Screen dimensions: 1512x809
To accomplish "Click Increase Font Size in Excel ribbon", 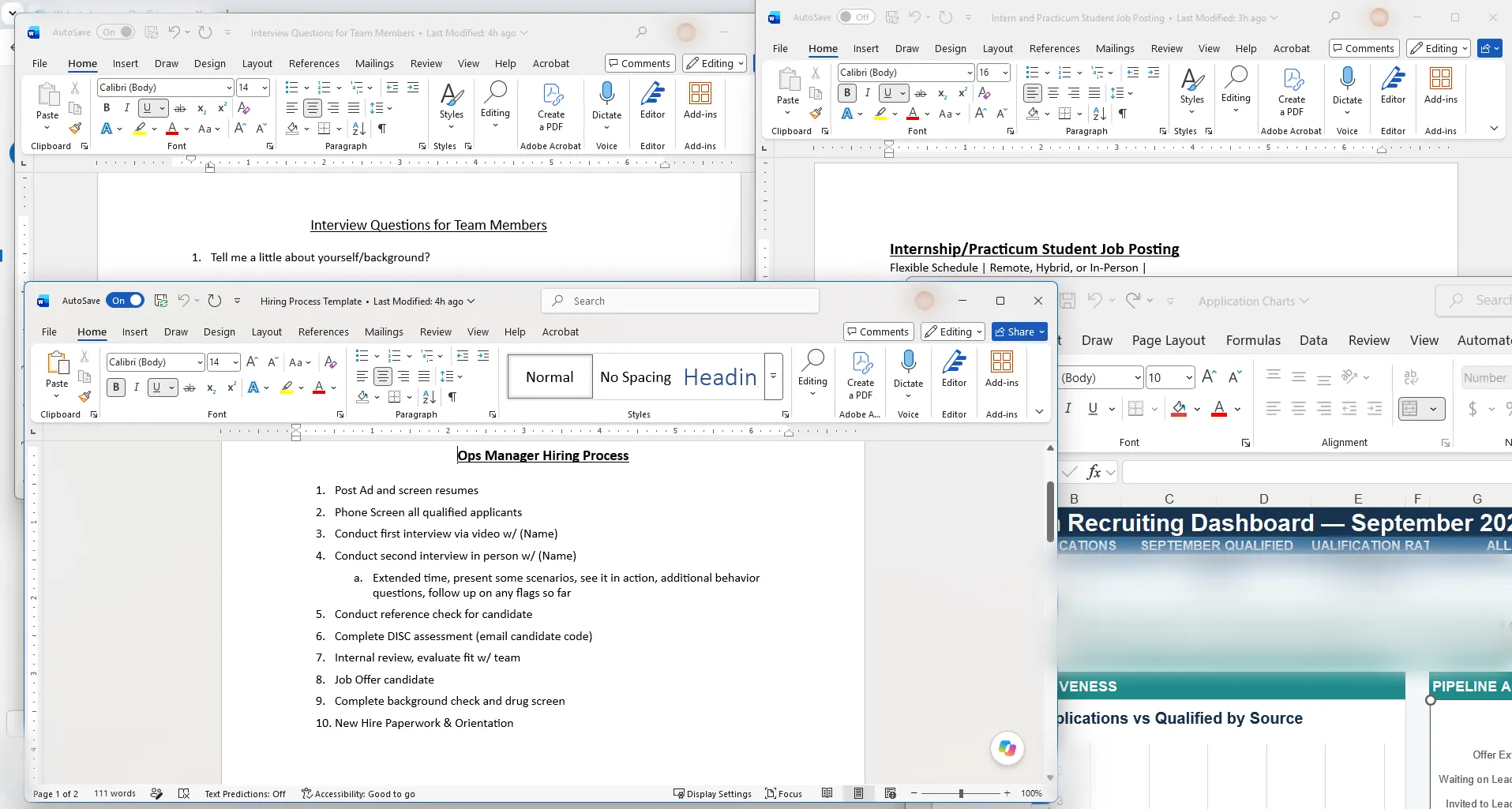I will click(x=1209, y=377).
